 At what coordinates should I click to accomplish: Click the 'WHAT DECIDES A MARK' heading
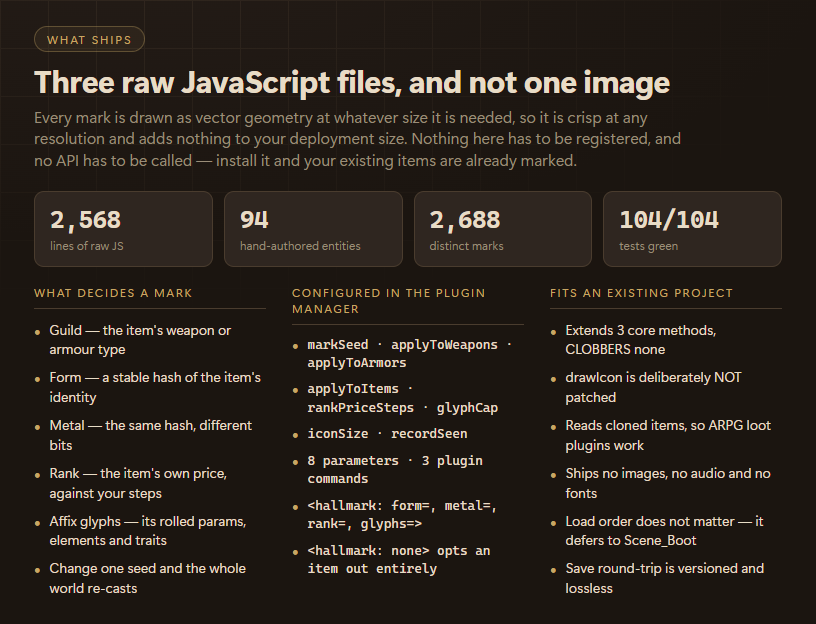click(113, 293)
